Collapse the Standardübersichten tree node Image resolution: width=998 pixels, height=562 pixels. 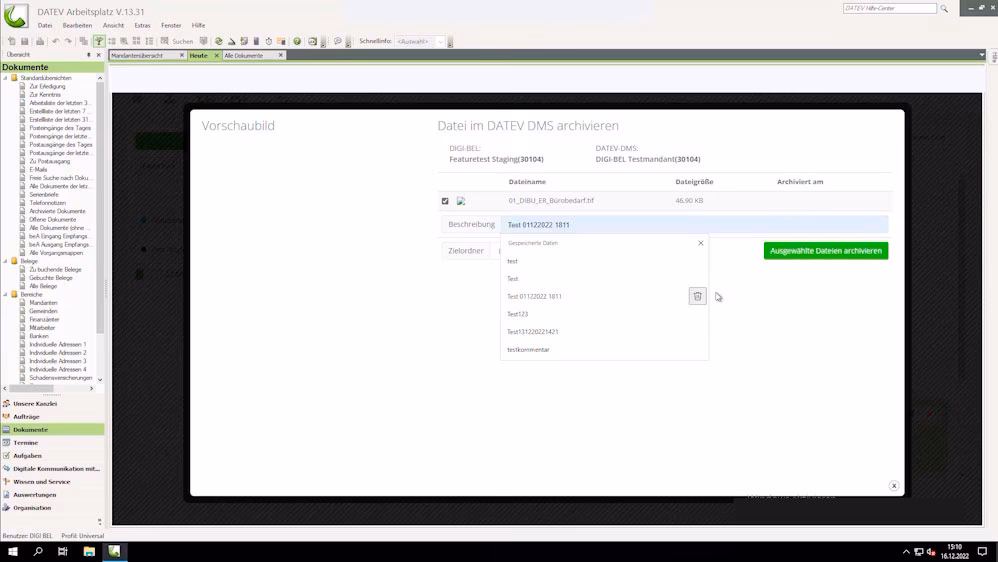click(6, 78)
